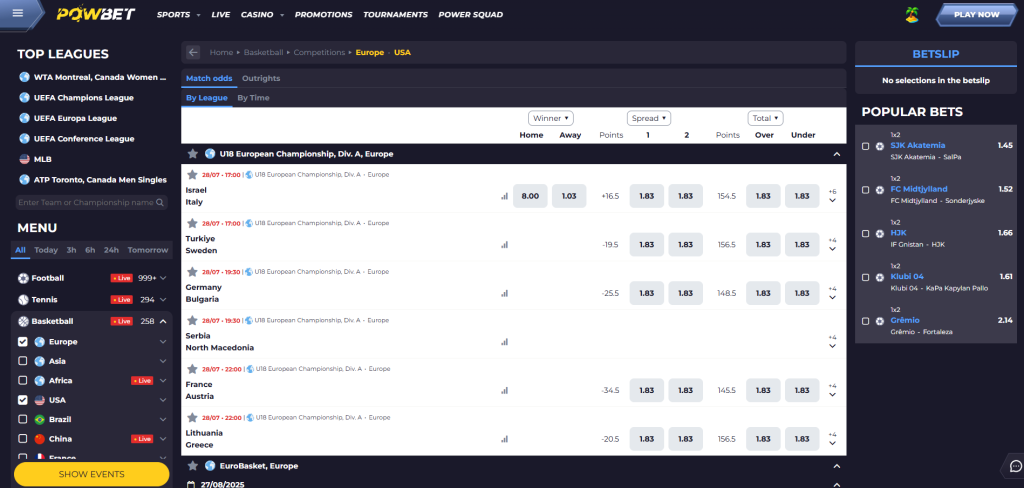Go back using the breadcrumb arrow
The width and height of the screenshot is (1024, 488).
(193, 52)
